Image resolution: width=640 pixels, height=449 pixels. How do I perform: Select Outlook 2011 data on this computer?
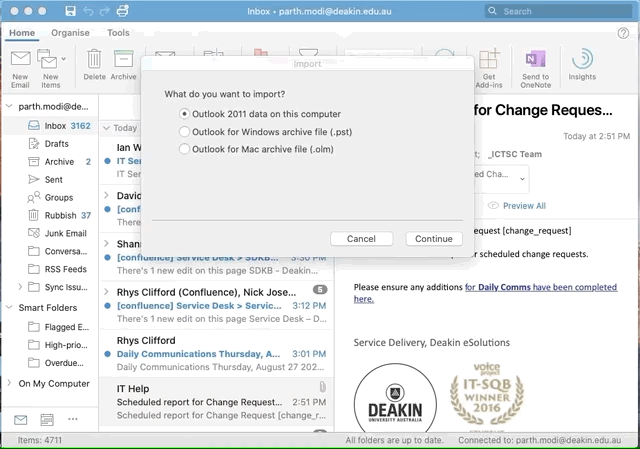click(x=184, y=114)
